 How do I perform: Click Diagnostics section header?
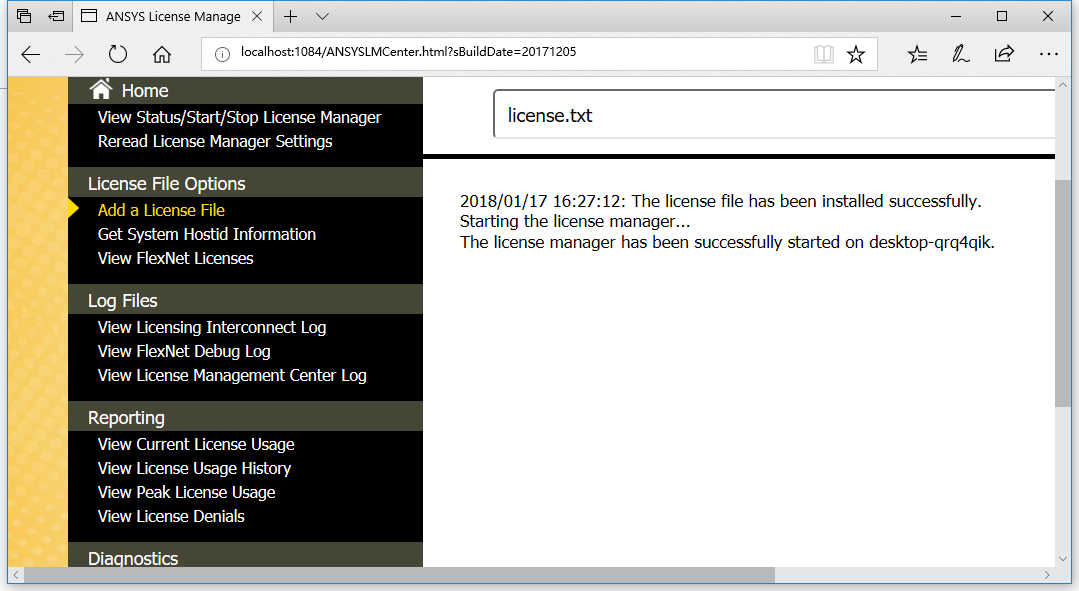pos(245,556)
